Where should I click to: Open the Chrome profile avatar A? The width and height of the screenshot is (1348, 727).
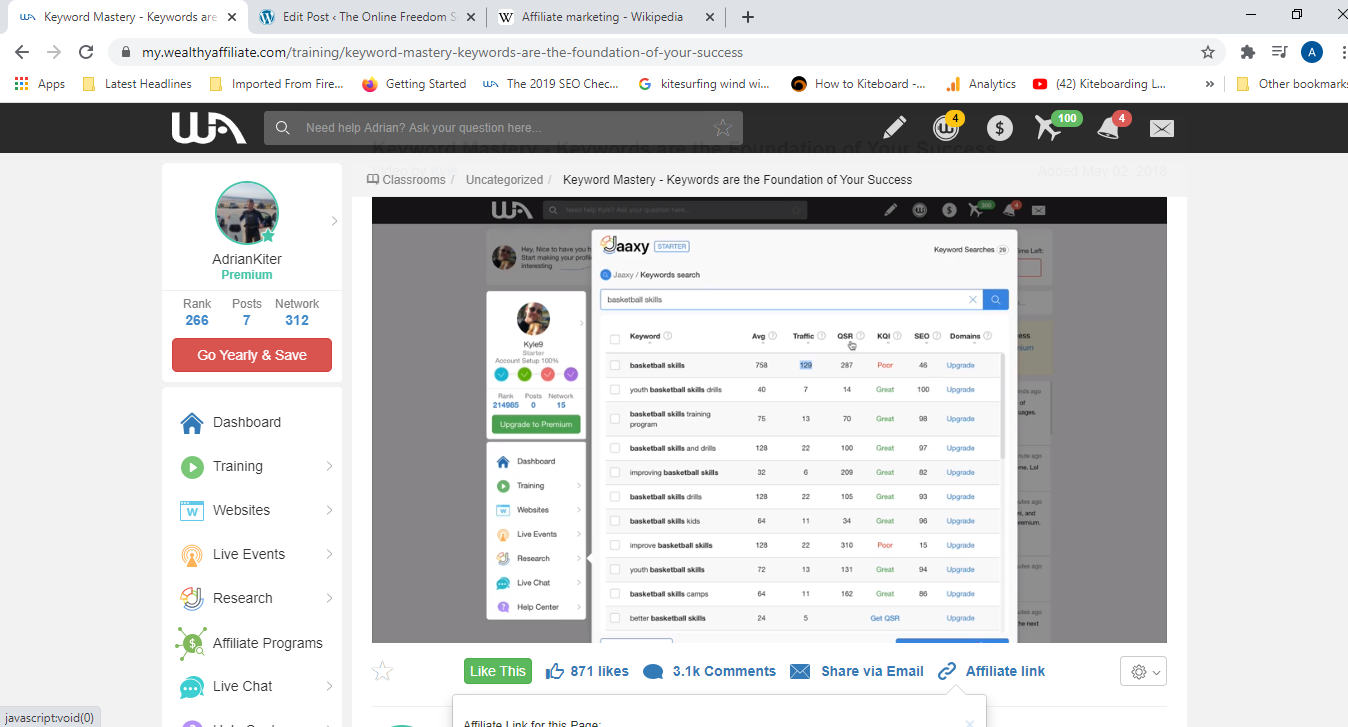tap(1312, 52)
